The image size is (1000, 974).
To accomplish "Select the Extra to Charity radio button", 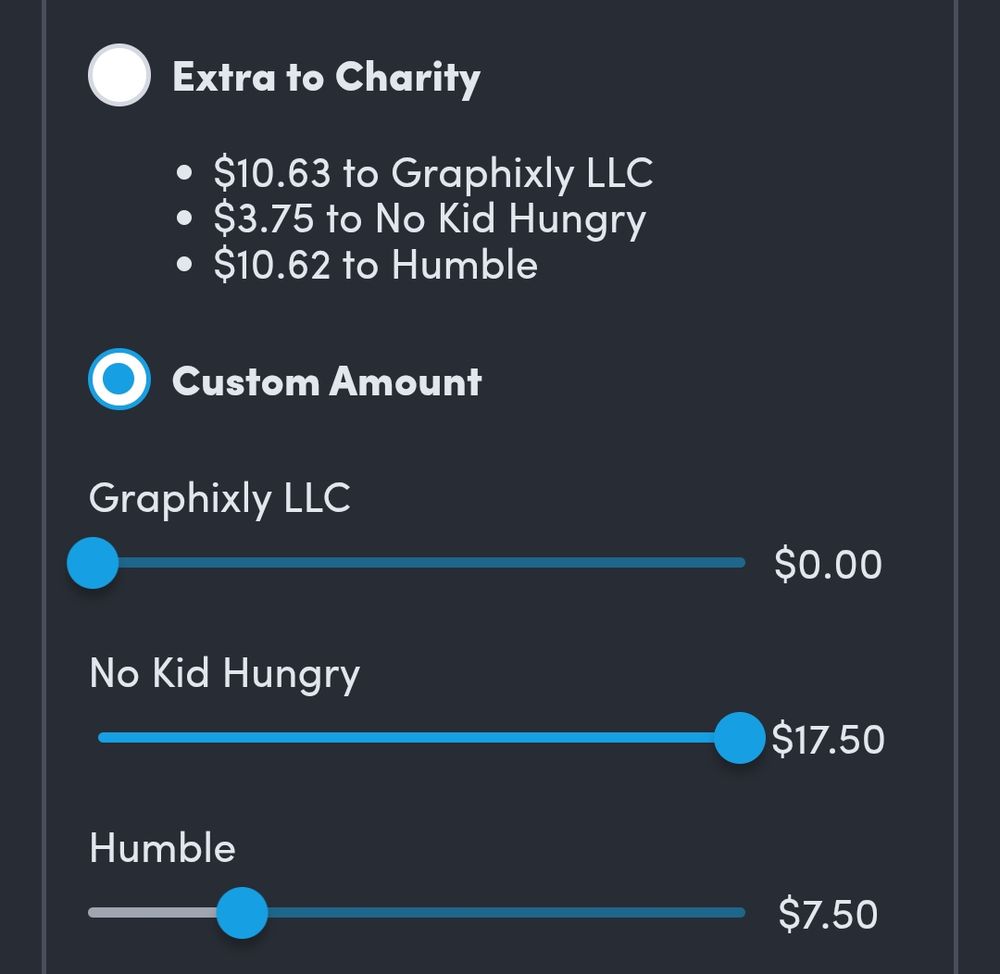I will click(x=119, y=73).
